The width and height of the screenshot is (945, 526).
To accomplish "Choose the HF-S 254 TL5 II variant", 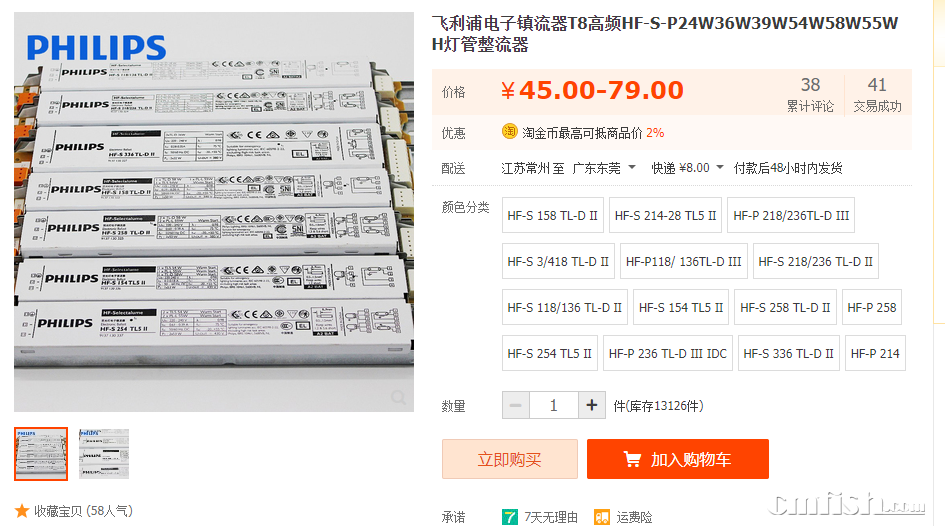I will 550,353.
